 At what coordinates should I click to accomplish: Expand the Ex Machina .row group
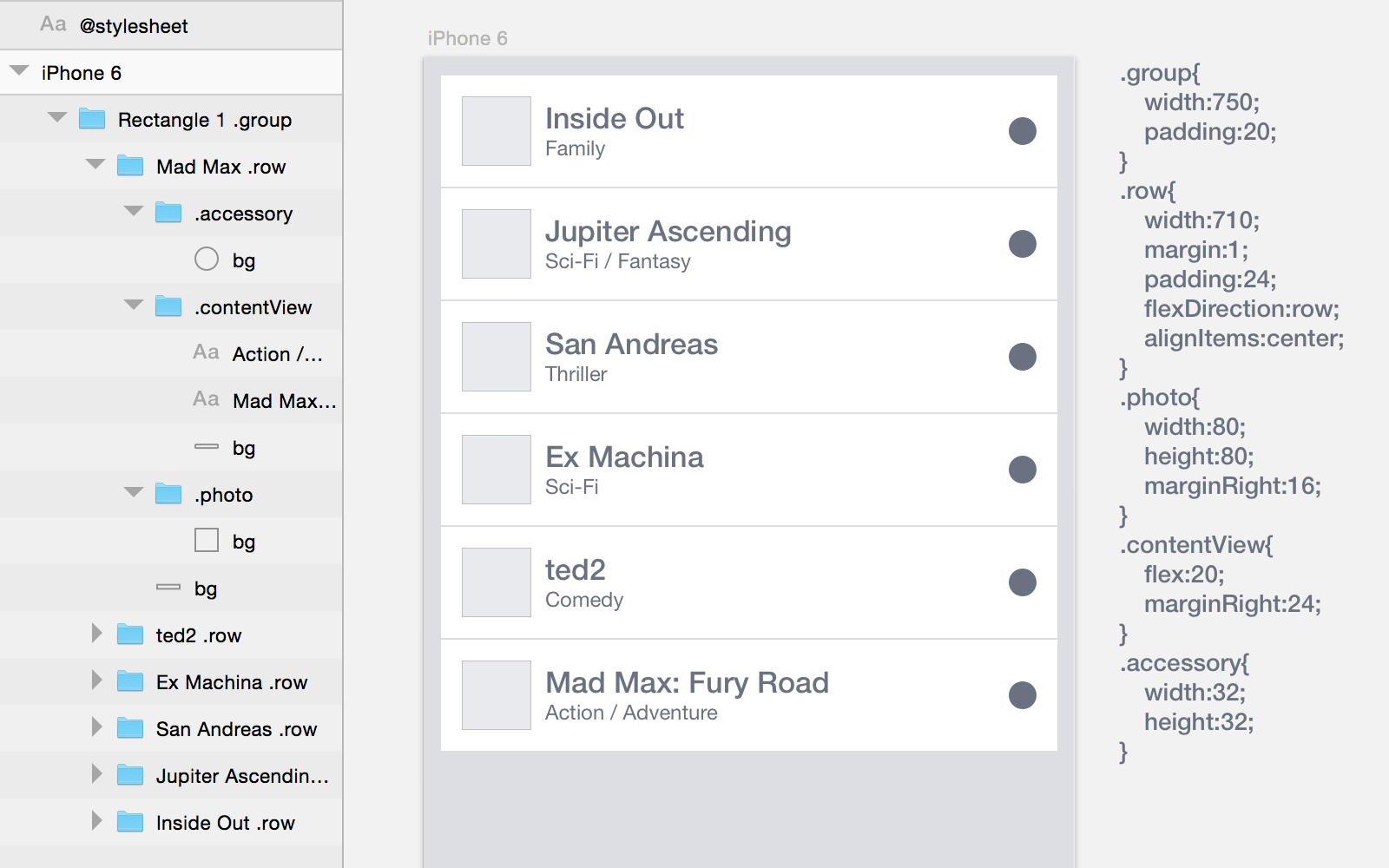coord(95,681)
